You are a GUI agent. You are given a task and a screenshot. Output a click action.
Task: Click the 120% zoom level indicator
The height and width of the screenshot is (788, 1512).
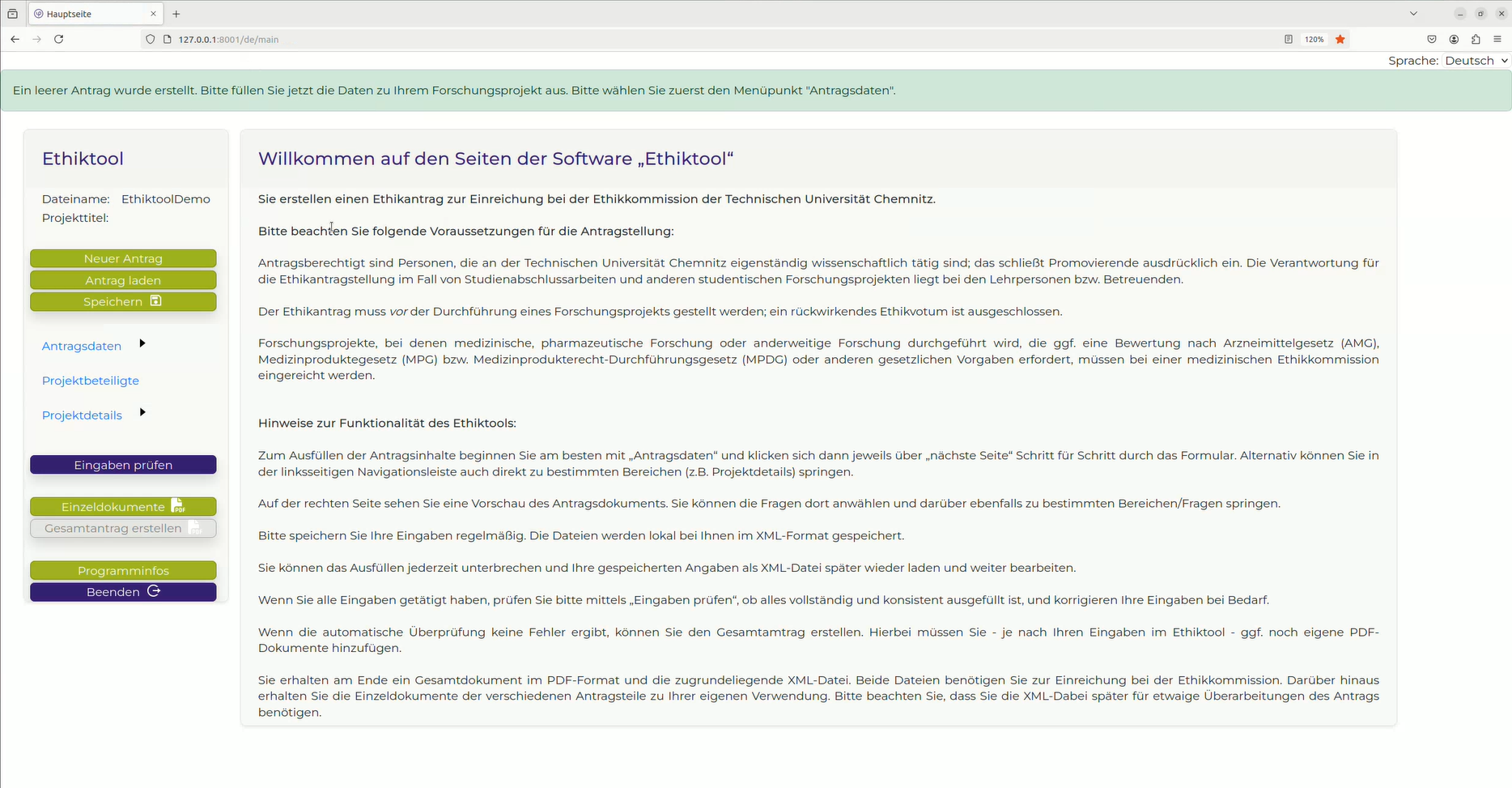click(1315, 39)
